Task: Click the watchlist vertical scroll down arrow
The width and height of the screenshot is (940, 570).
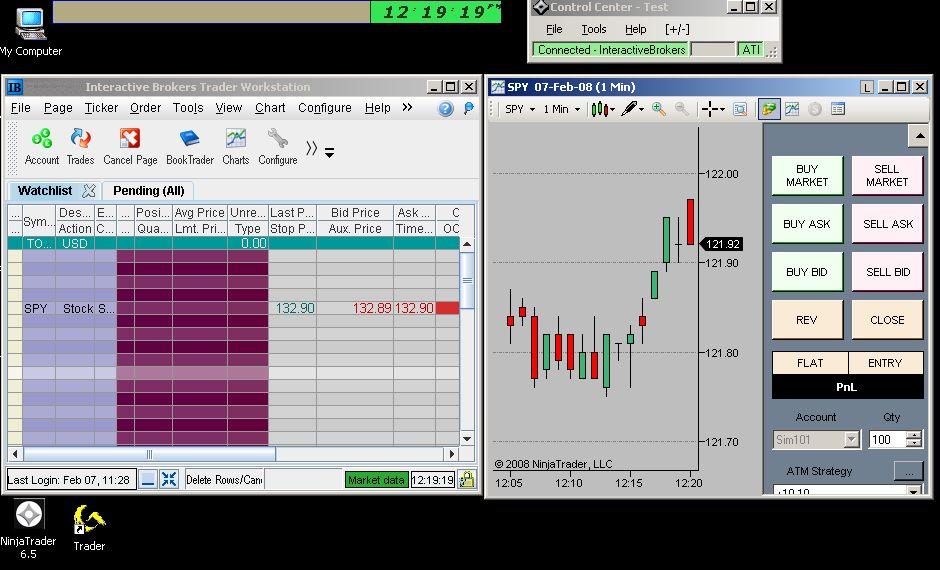Action: [467, 439]
